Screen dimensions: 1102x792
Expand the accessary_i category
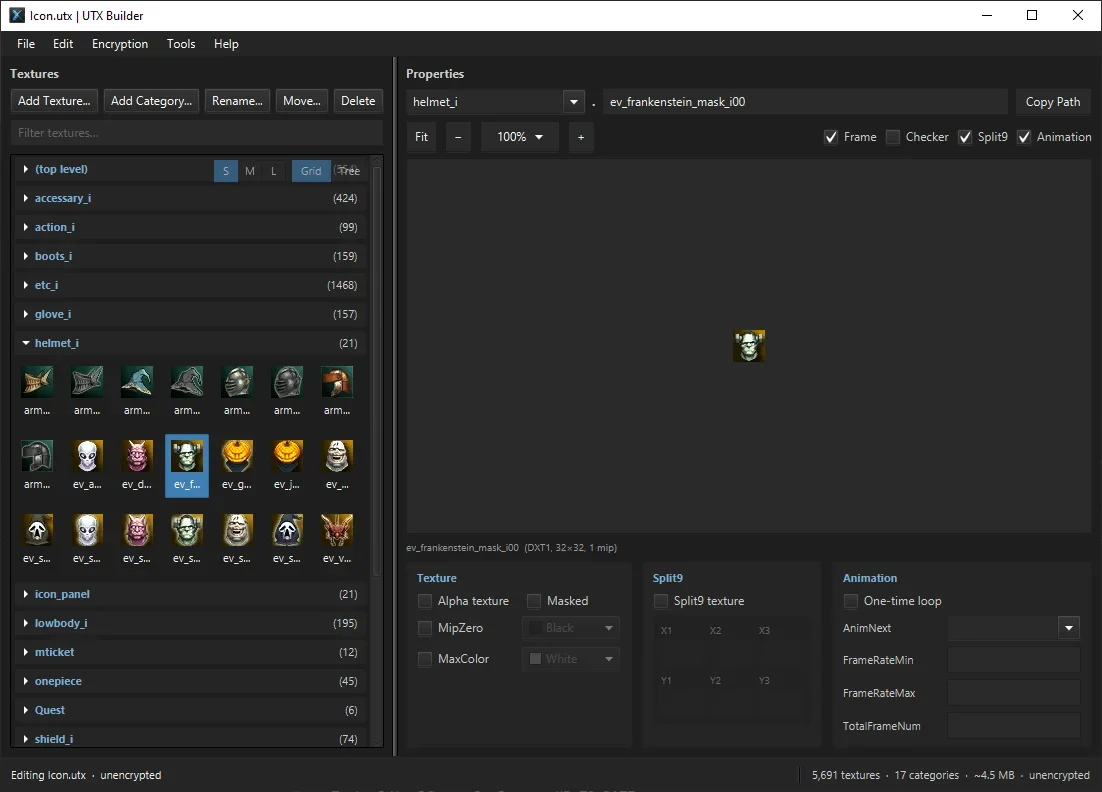pos(26,198)
